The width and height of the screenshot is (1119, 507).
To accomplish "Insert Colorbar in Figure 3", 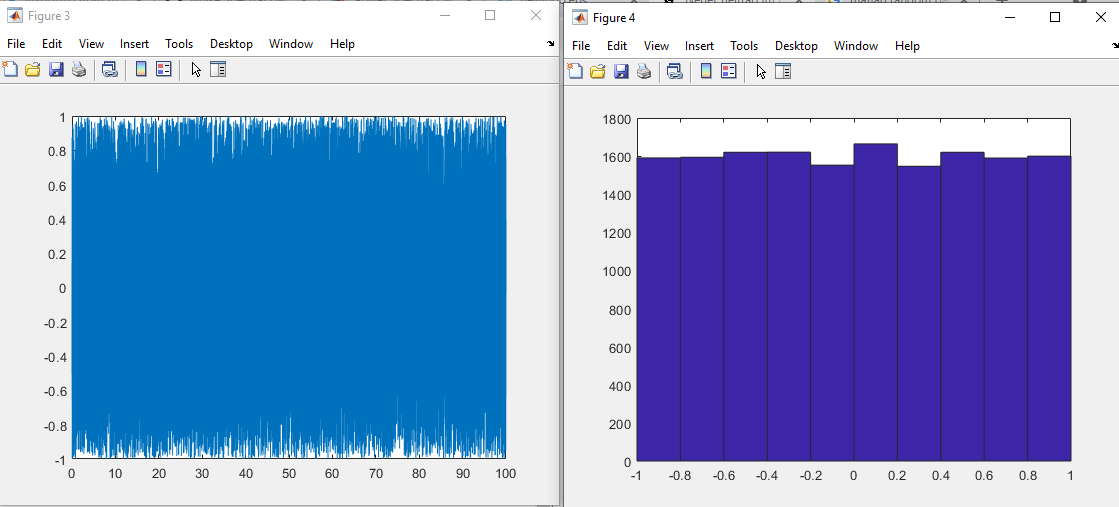I will [141, 69].
